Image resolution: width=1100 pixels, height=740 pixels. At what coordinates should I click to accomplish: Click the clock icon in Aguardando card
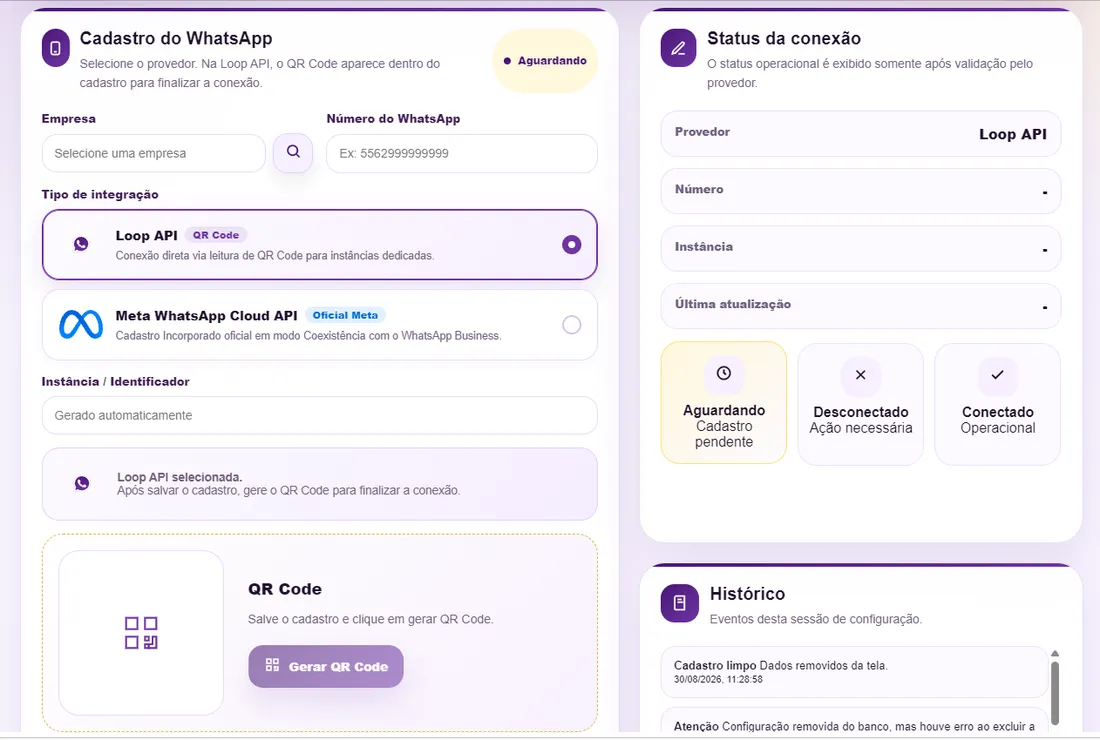pos(724,373)
